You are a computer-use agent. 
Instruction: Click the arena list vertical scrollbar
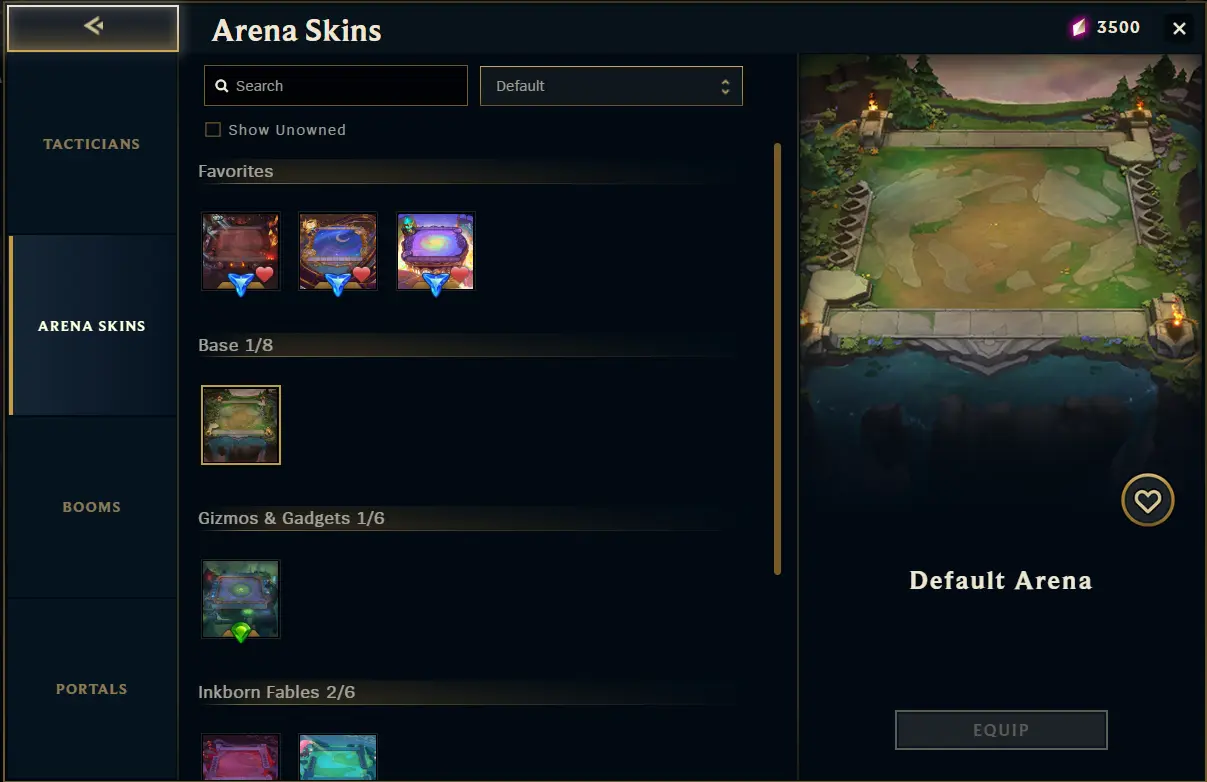[777, 358]
